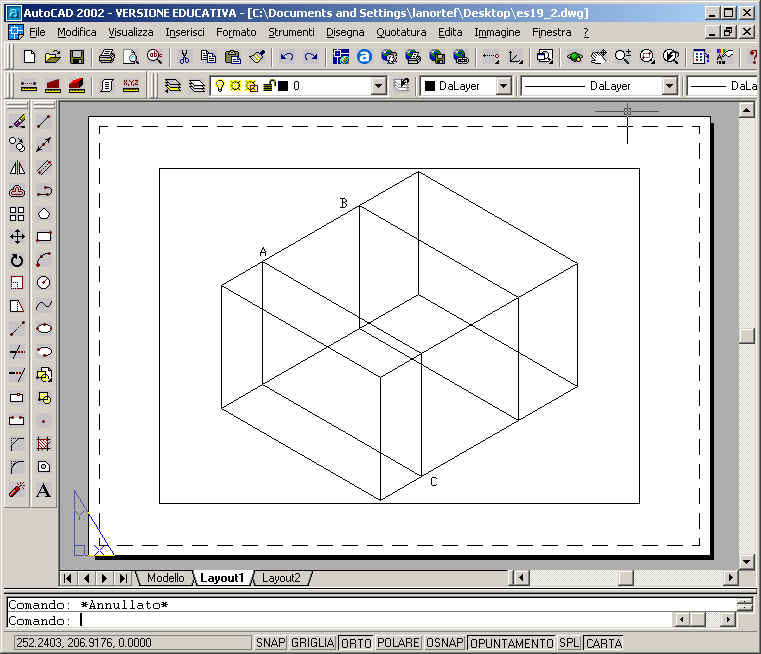Select the Circle drawing tool

pyautogui.click(x=44, y=282)
